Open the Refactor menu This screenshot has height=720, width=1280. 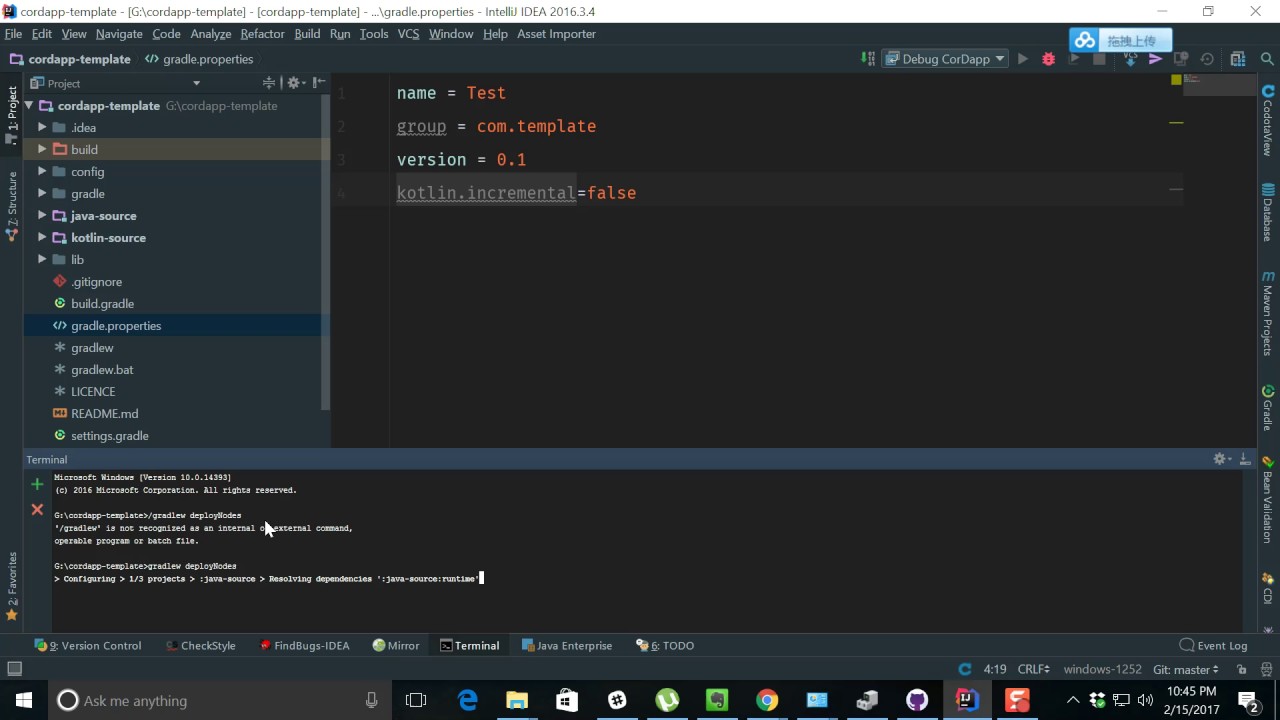click(x=262, y=34)
